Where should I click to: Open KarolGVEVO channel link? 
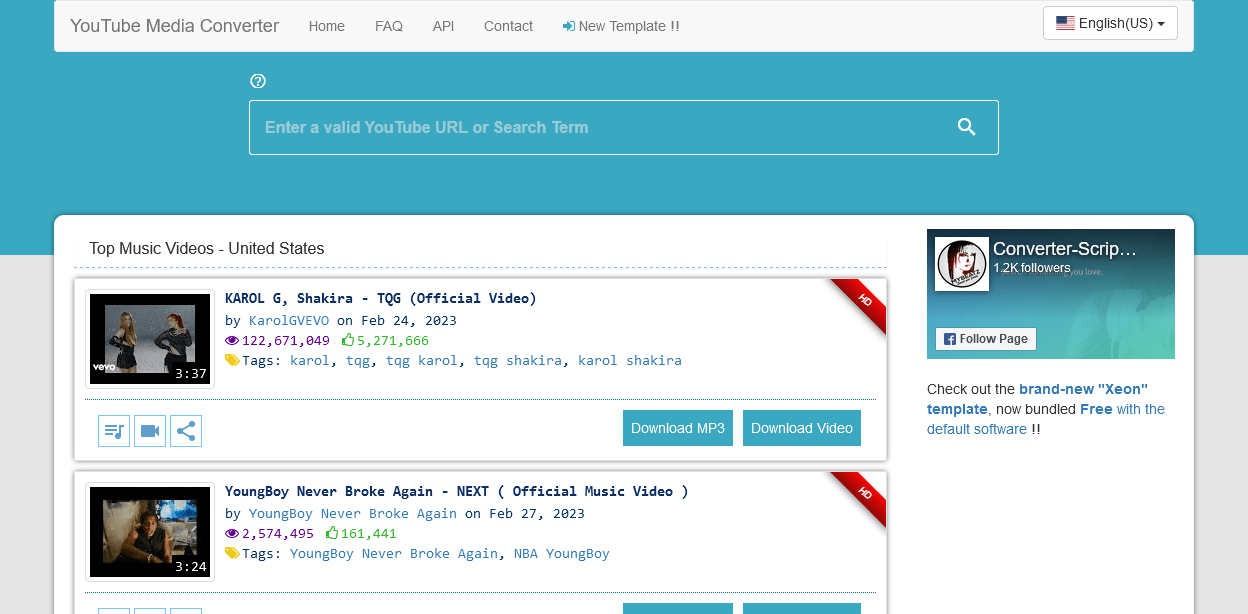coord(289,321)
